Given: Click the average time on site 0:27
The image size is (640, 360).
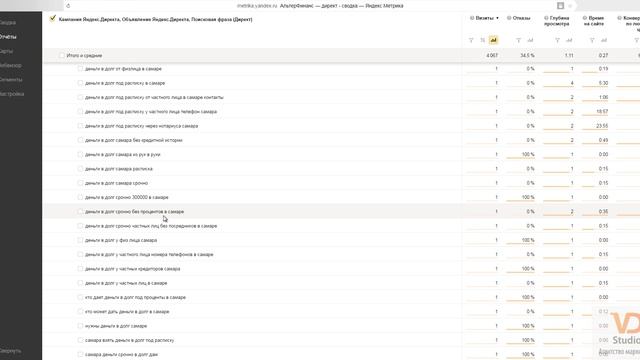Looking at the screenshot, I should (603, 55).
